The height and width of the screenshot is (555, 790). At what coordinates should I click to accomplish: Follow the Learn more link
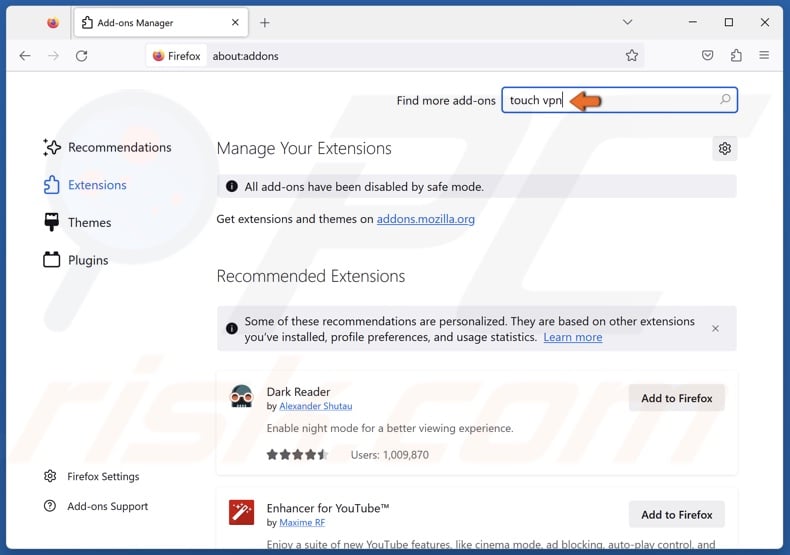(572, 338)
